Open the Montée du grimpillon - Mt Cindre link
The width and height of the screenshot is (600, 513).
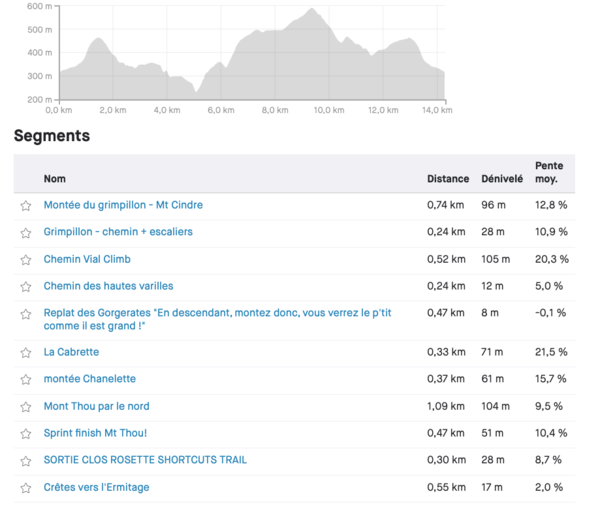(x=123, y=205)
